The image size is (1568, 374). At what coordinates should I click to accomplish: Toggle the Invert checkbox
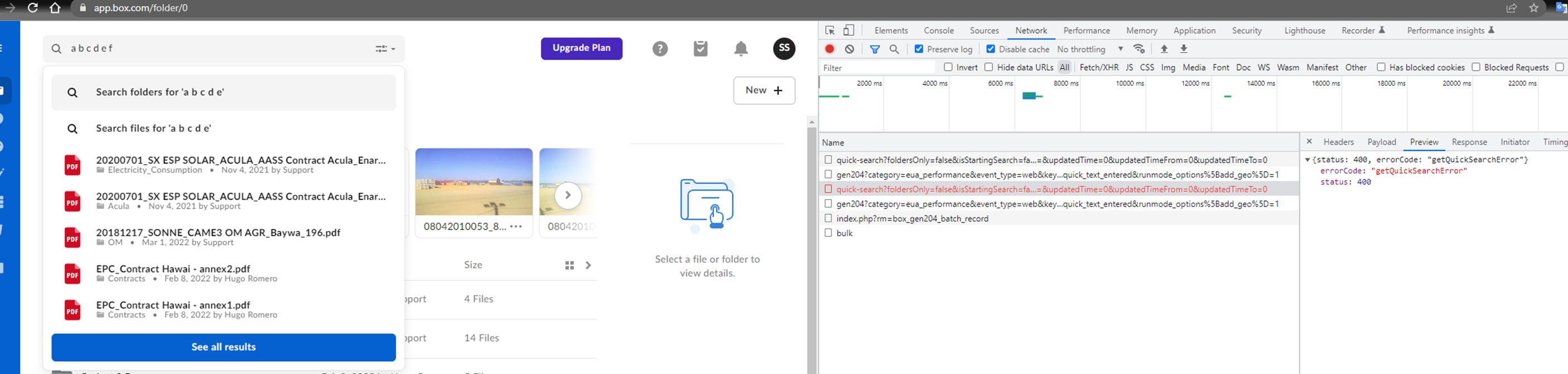pos(948,67)
